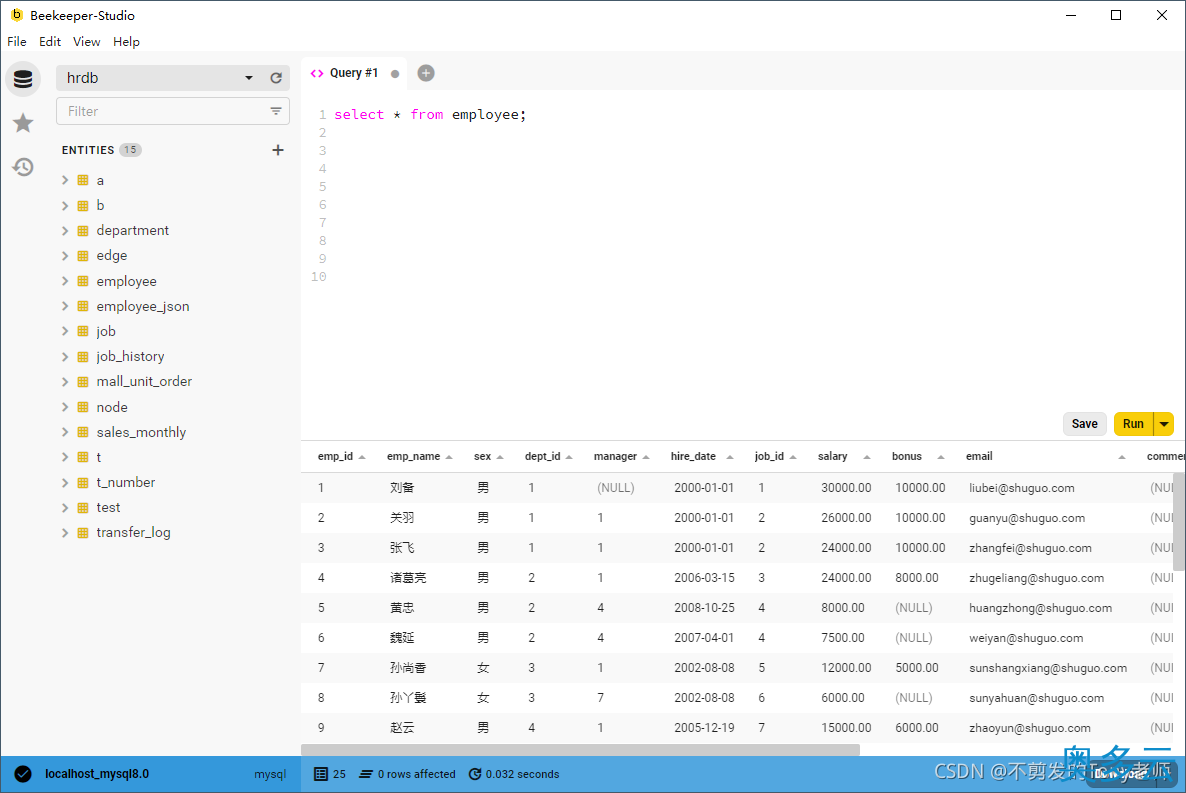Select the t_number table
Viewport: 1186px width, 793px height.
126,482
